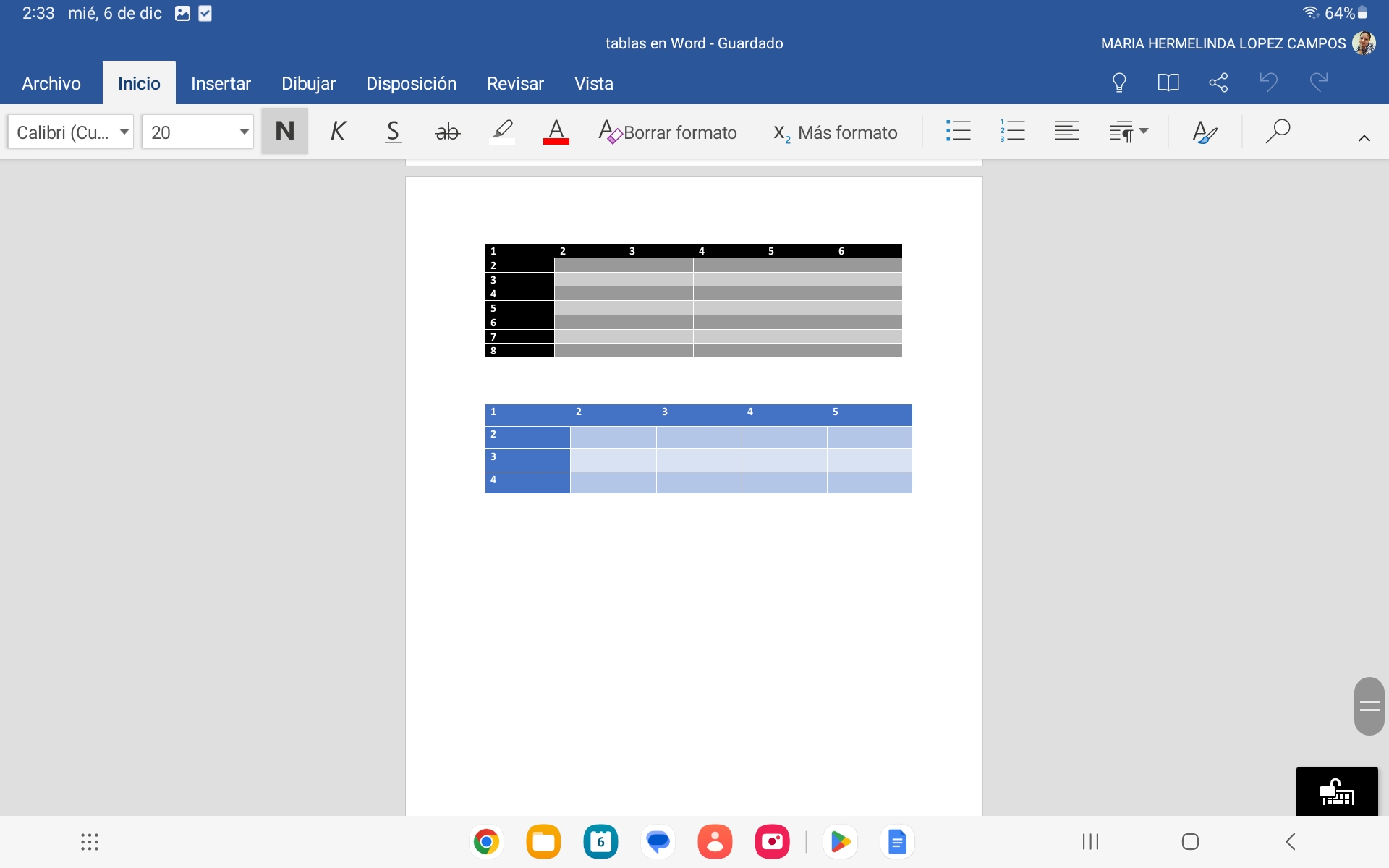Insert a numbered list
1389x868 pixels.
(x=1012, y=131)
